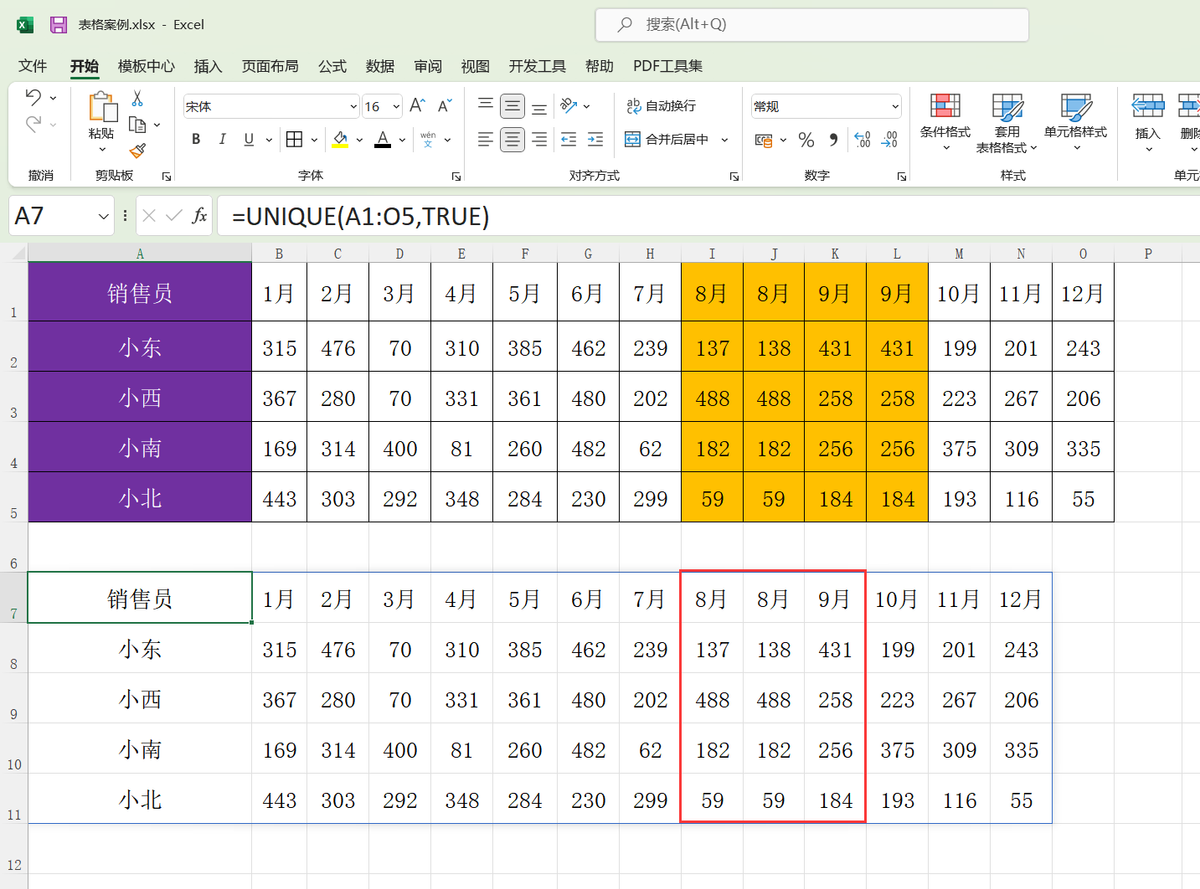Click the Undo arrow icon
This screenshot has height=889, width=1200.
(x=33, y=98)
